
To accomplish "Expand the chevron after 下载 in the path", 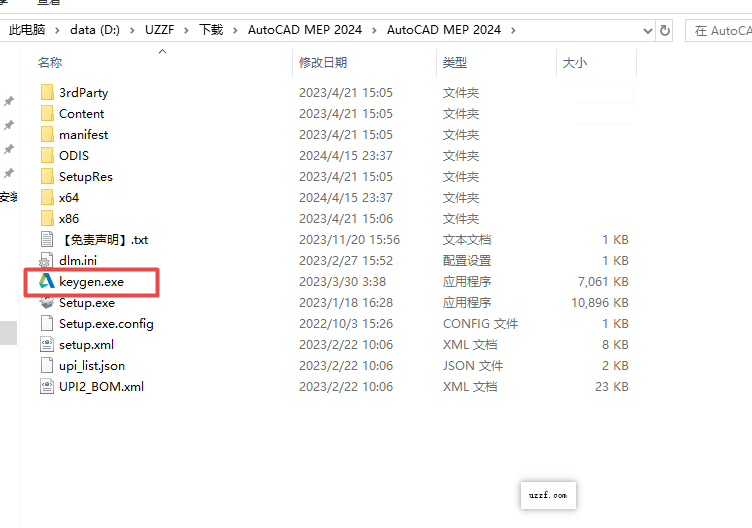I will tap(235, 30).
